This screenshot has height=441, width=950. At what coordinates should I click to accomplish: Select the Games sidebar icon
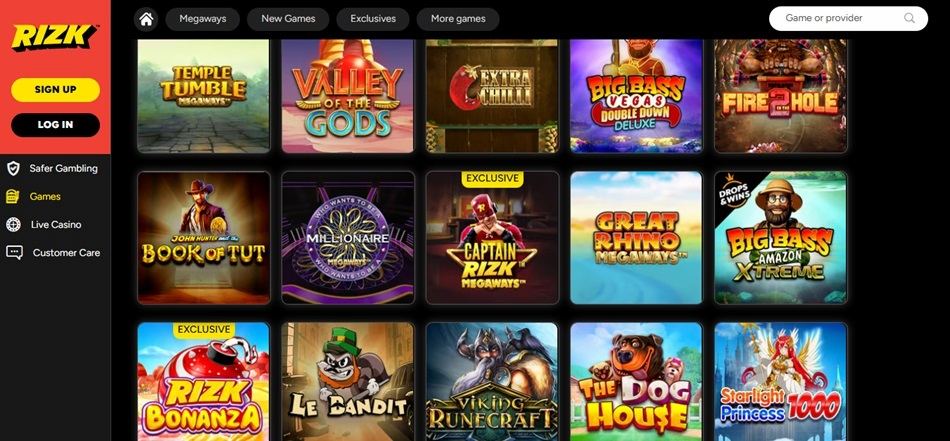tap(13, 196)
